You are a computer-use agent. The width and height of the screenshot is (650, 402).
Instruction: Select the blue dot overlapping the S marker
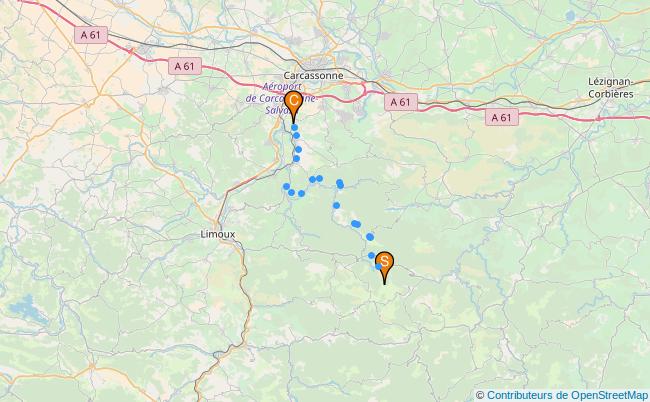[378, 266]
